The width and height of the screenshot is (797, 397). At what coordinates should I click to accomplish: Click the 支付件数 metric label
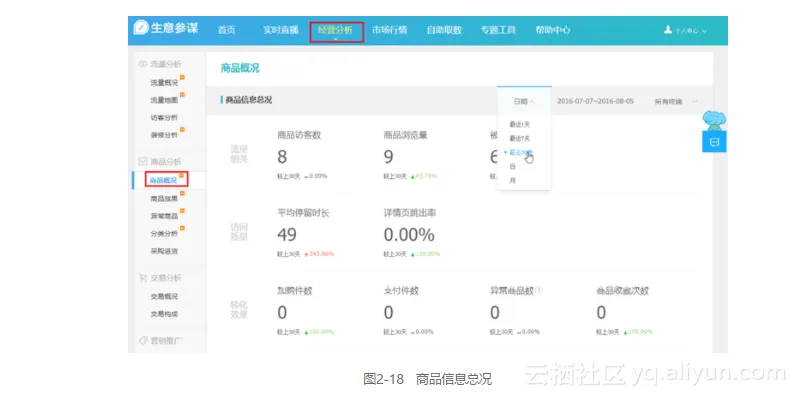point(401,291)
